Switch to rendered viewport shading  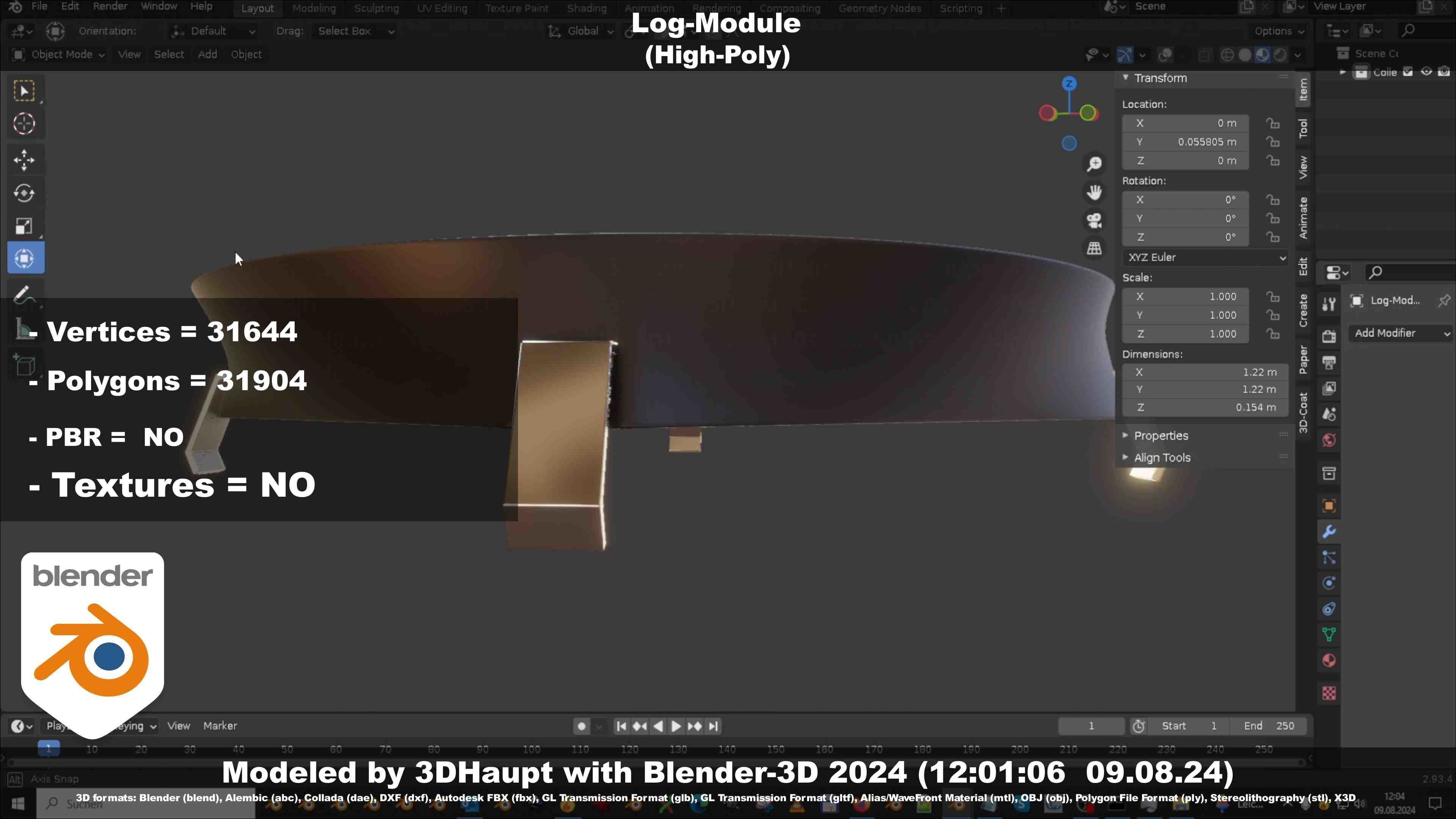tap(1280, 55)
